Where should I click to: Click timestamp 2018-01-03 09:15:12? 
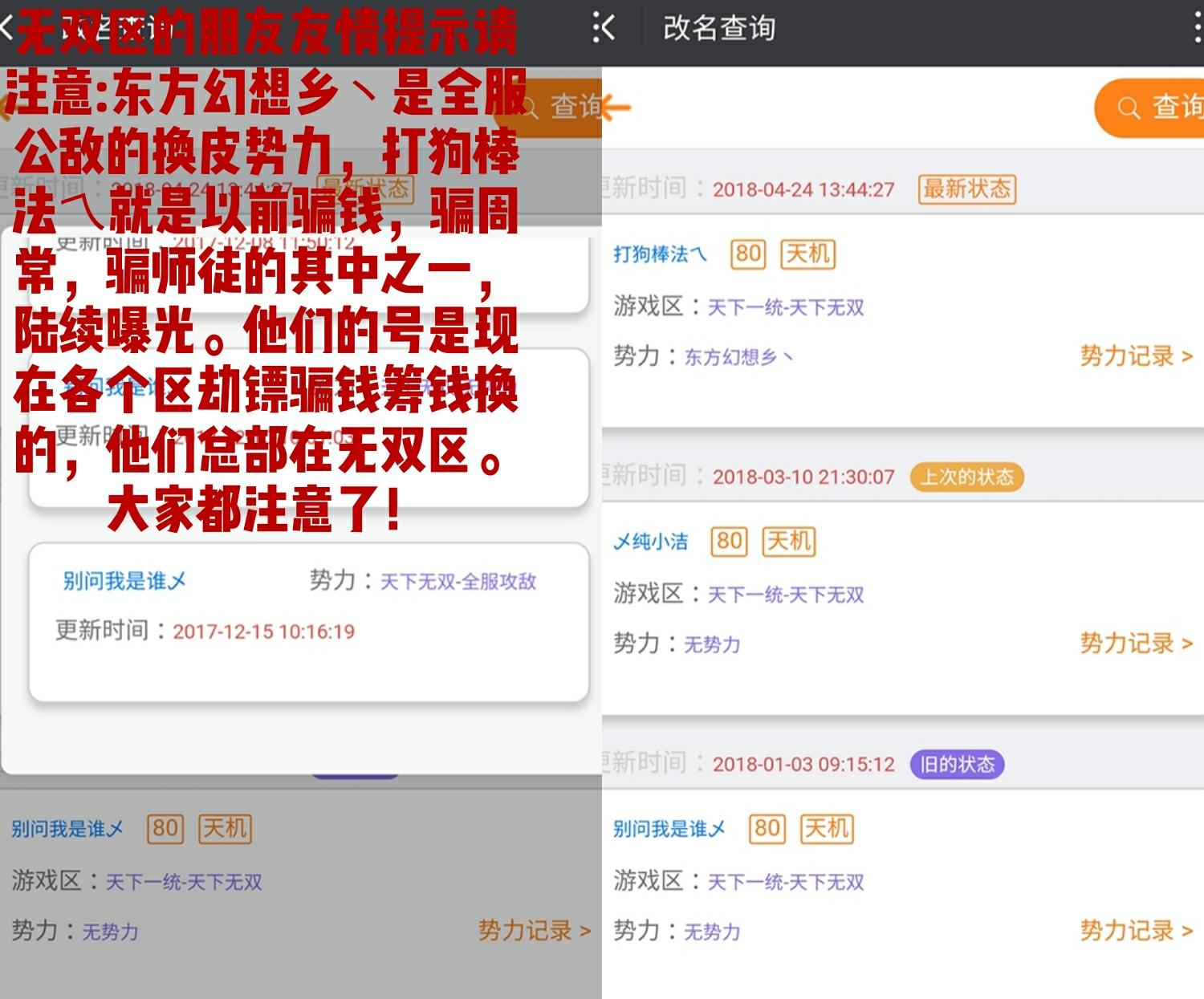pos(803,764)
